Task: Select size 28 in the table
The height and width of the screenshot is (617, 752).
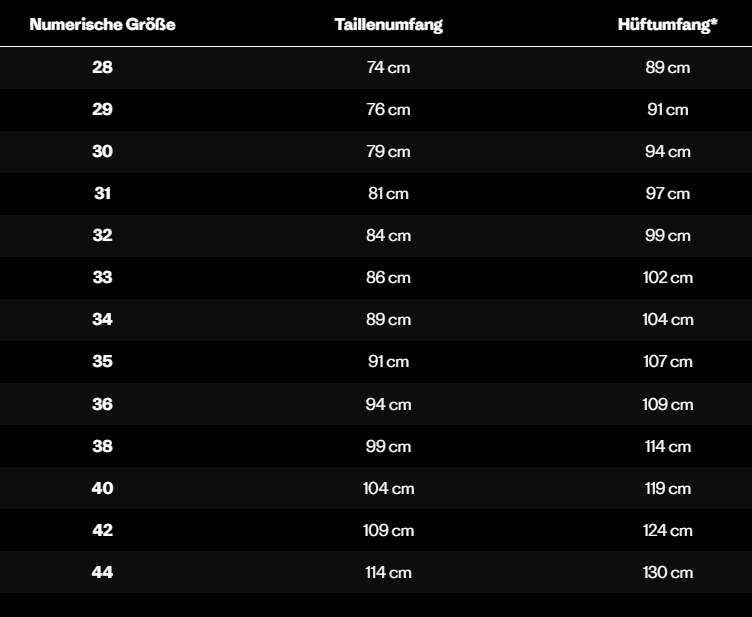Action: [103, 68]
